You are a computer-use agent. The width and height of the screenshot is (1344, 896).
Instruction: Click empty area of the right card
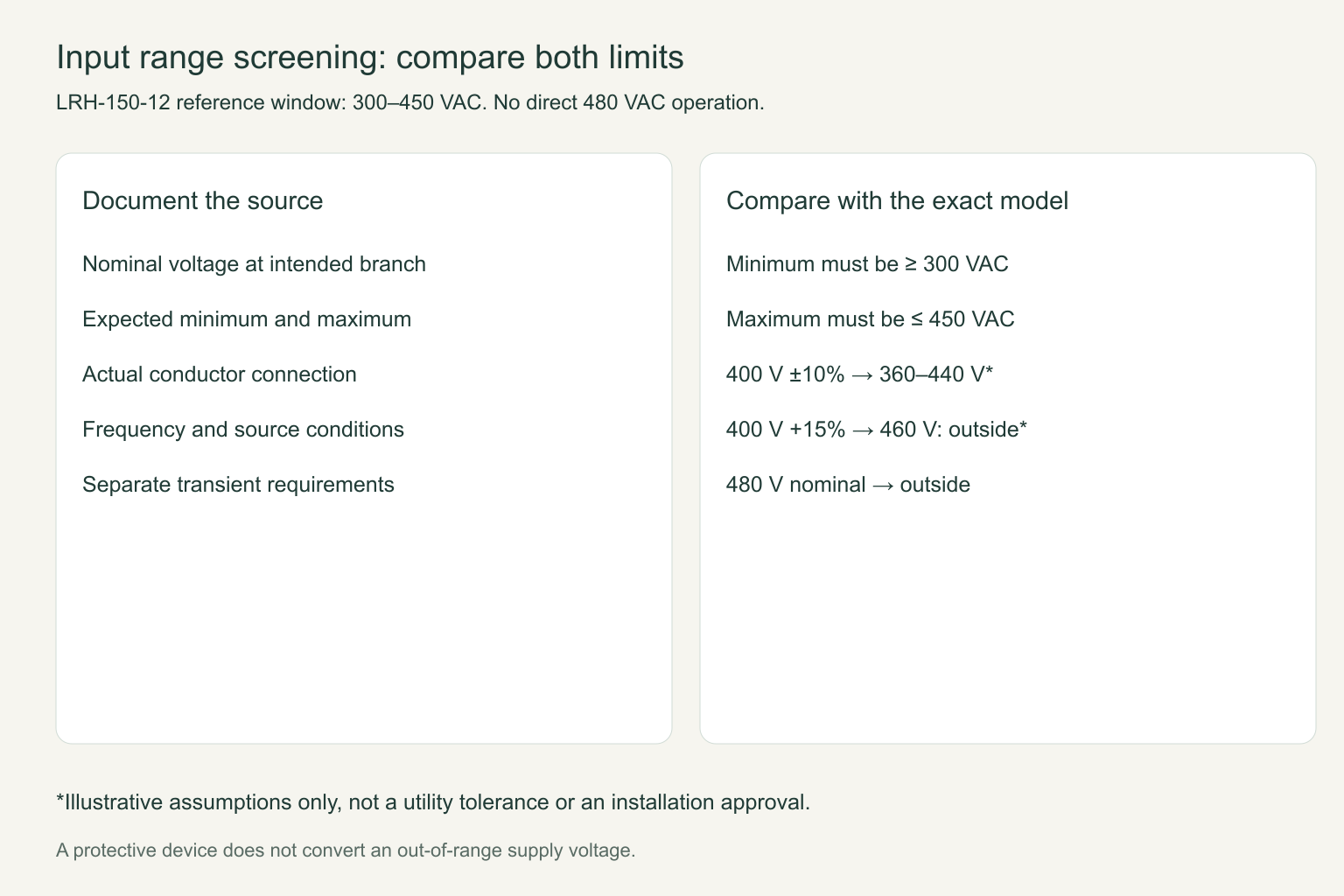click(1008, 621)
